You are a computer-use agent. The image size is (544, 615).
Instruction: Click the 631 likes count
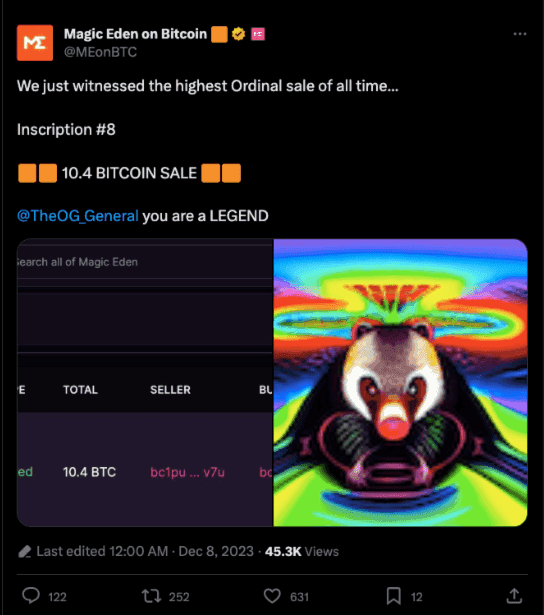(299, 597)
